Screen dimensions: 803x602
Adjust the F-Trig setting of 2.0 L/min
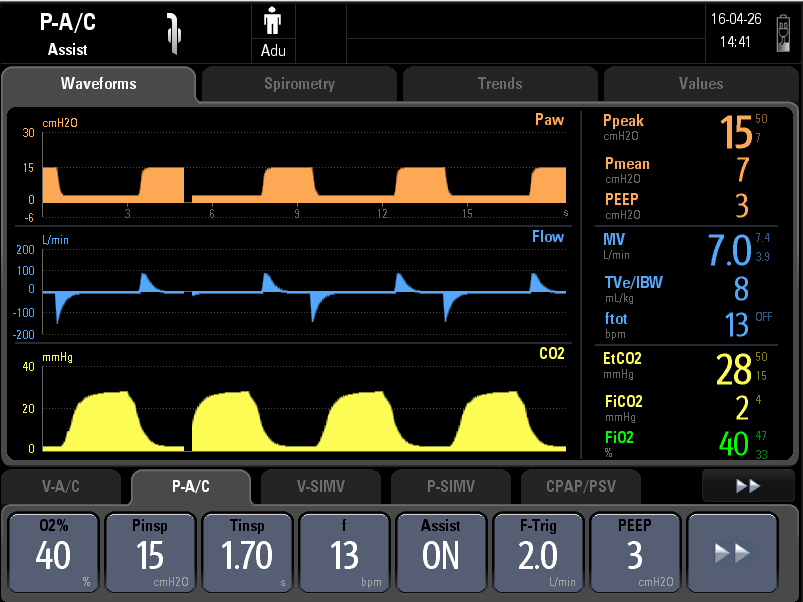pos(538,553)
